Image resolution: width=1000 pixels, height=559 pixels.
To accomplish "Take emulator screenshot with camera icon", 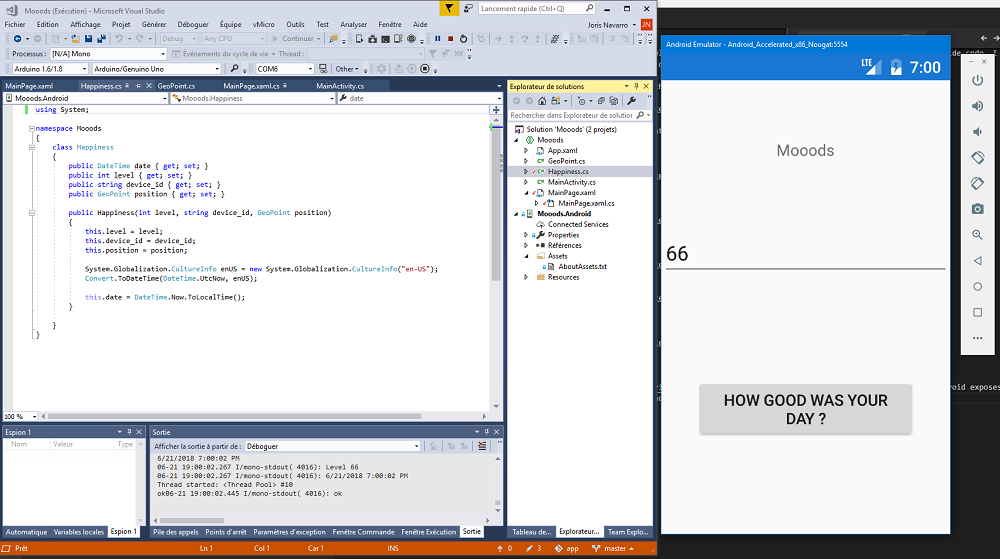I will [977, 209].
